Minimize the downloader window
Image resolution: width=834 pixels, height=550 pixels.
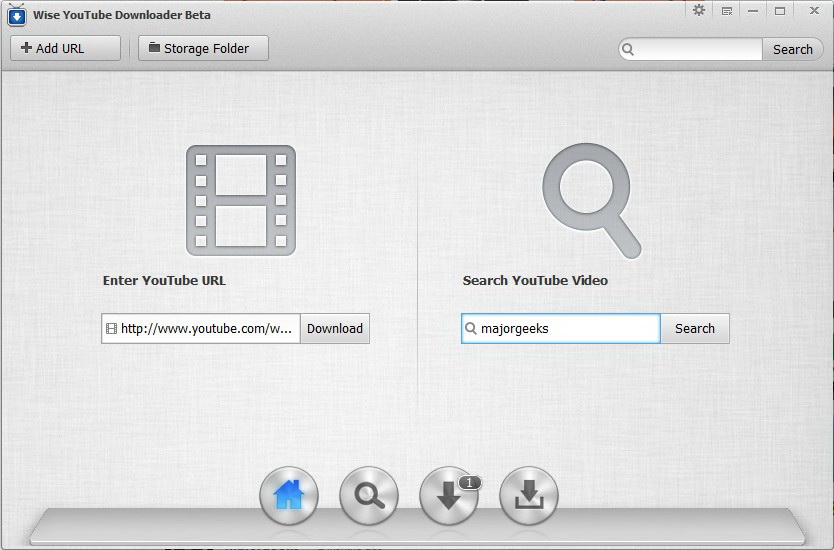pyautogui.click(x=753, y=11)
